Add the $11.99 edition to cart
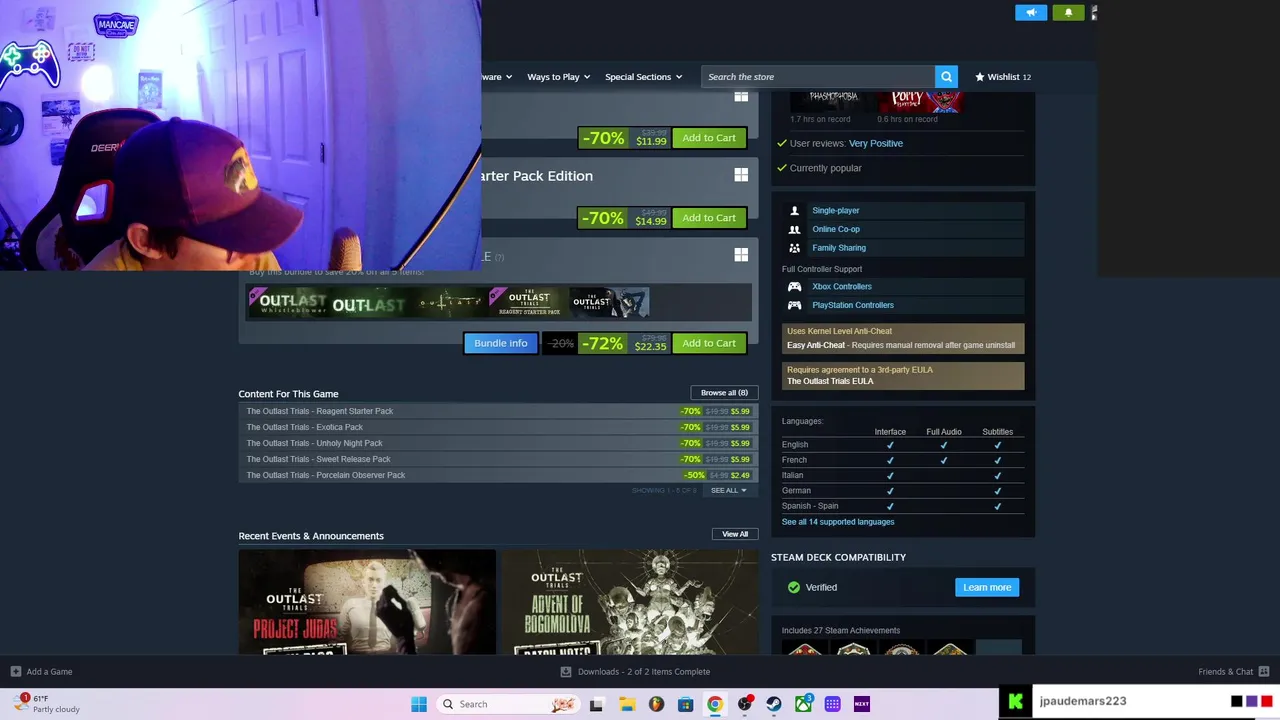The image size is (1280, 720). [x=709, y=138]
